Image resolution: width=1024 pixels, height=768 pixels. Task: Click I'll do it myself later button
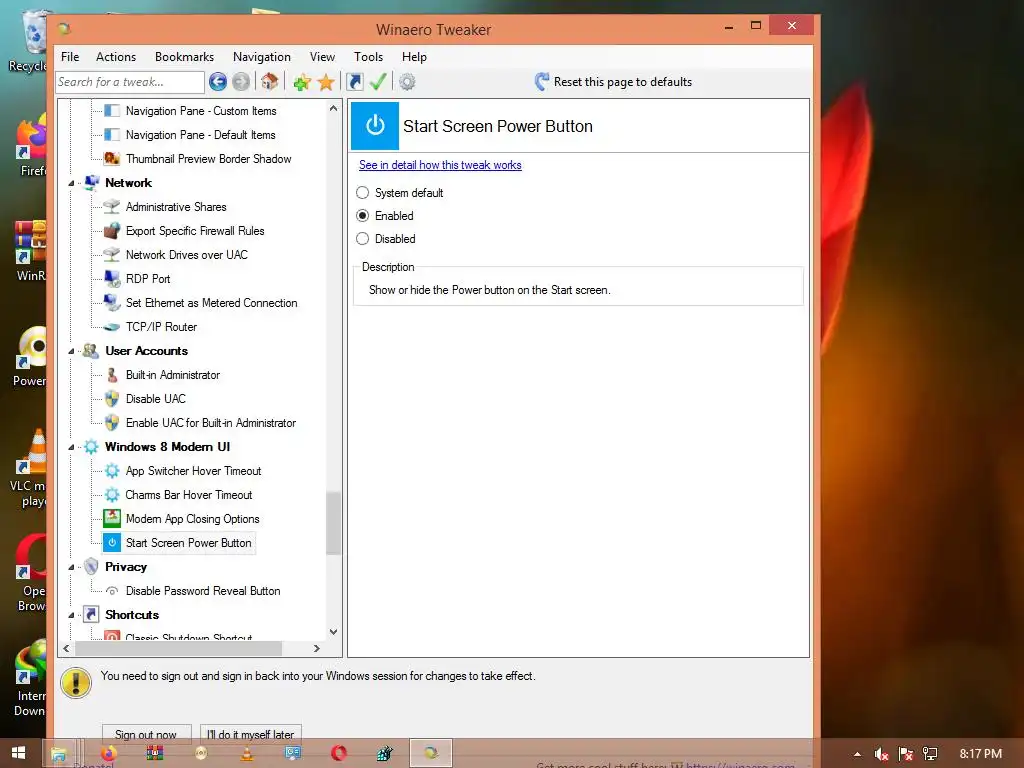click(x=250, y=734)
